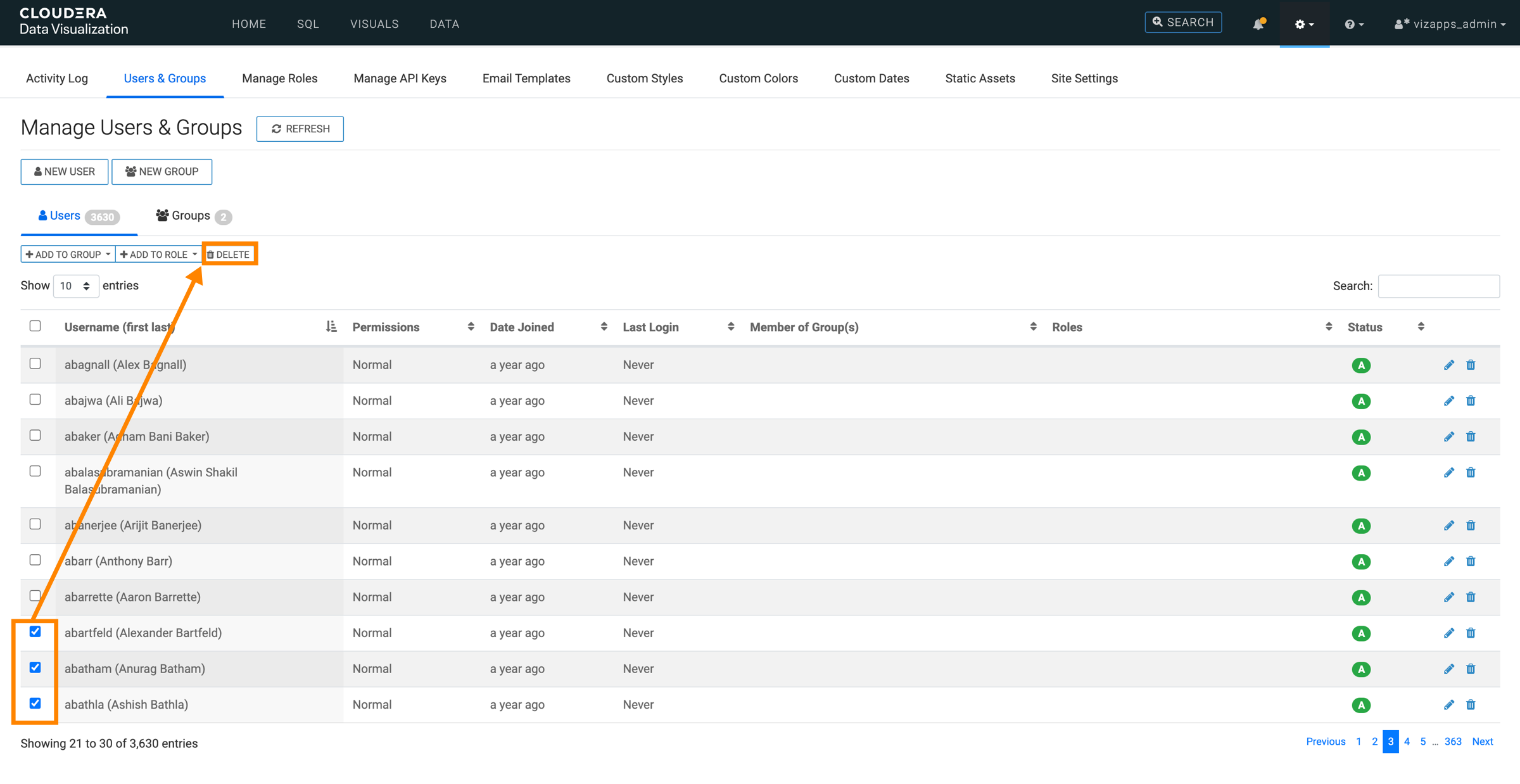Edit user abagnall with pencil icon
Image resolution: width=1520 pixels, height=784 pixels.
[1448, 365]
